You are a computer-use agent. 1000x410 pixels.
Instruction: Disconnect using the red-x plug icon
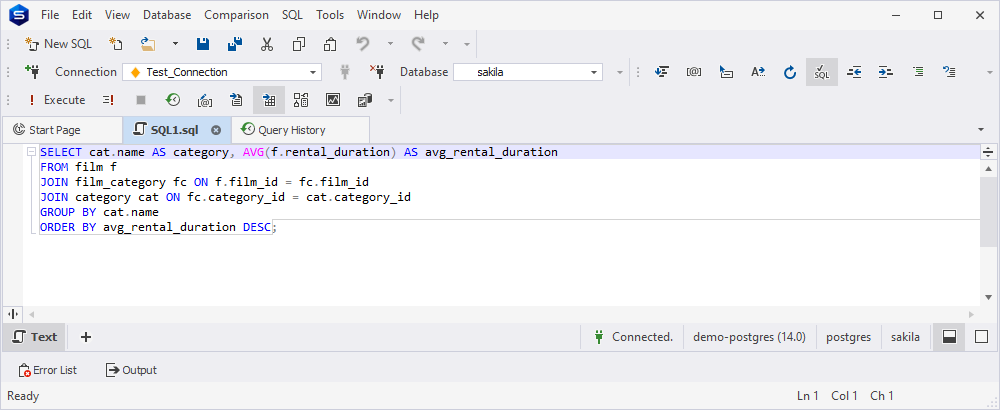[x=377, y=71]
